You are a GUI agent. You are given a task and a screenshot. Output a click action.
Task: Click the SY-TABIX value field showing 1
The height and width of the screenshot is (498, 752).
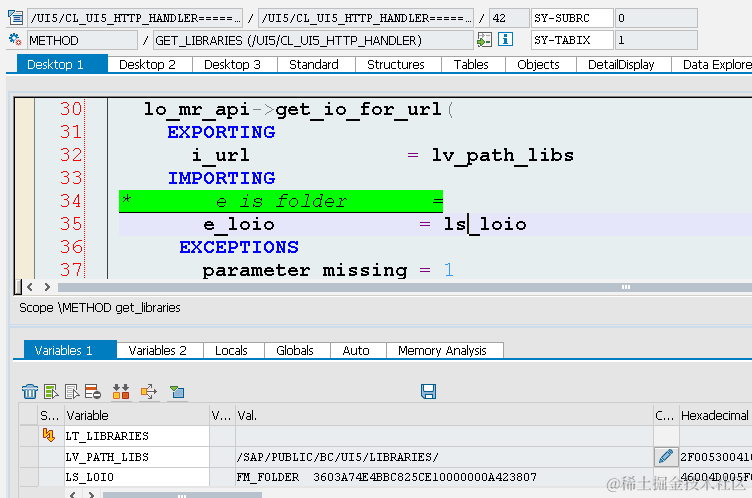coord(656,40)
